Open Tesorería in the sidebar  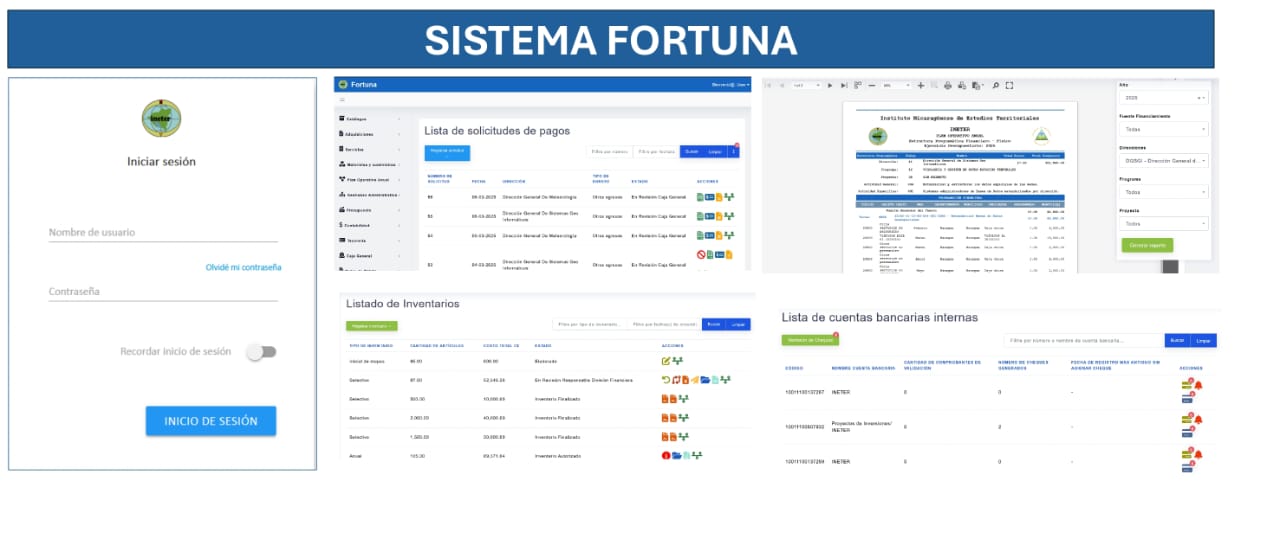click(x=369, y=241)
